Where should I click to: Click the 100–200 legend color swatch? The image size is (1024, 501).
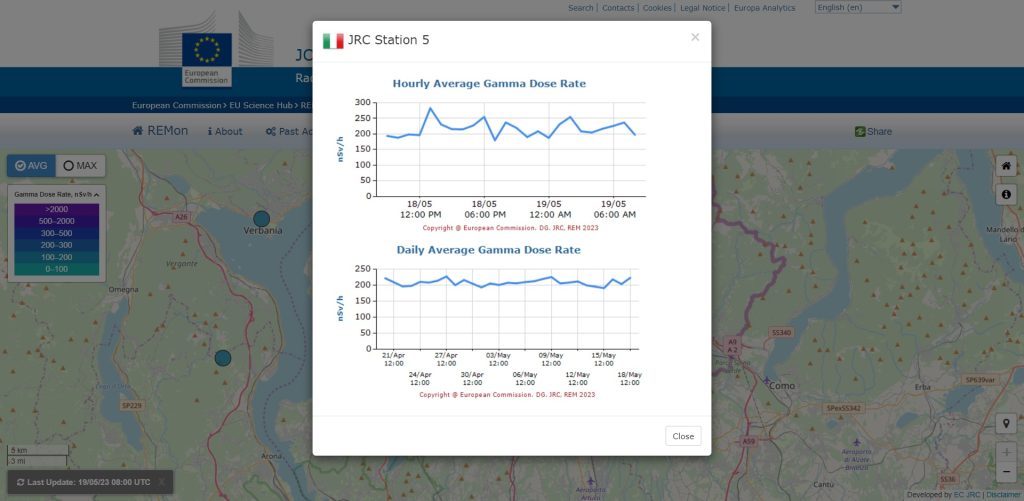(x=57, y=257)
